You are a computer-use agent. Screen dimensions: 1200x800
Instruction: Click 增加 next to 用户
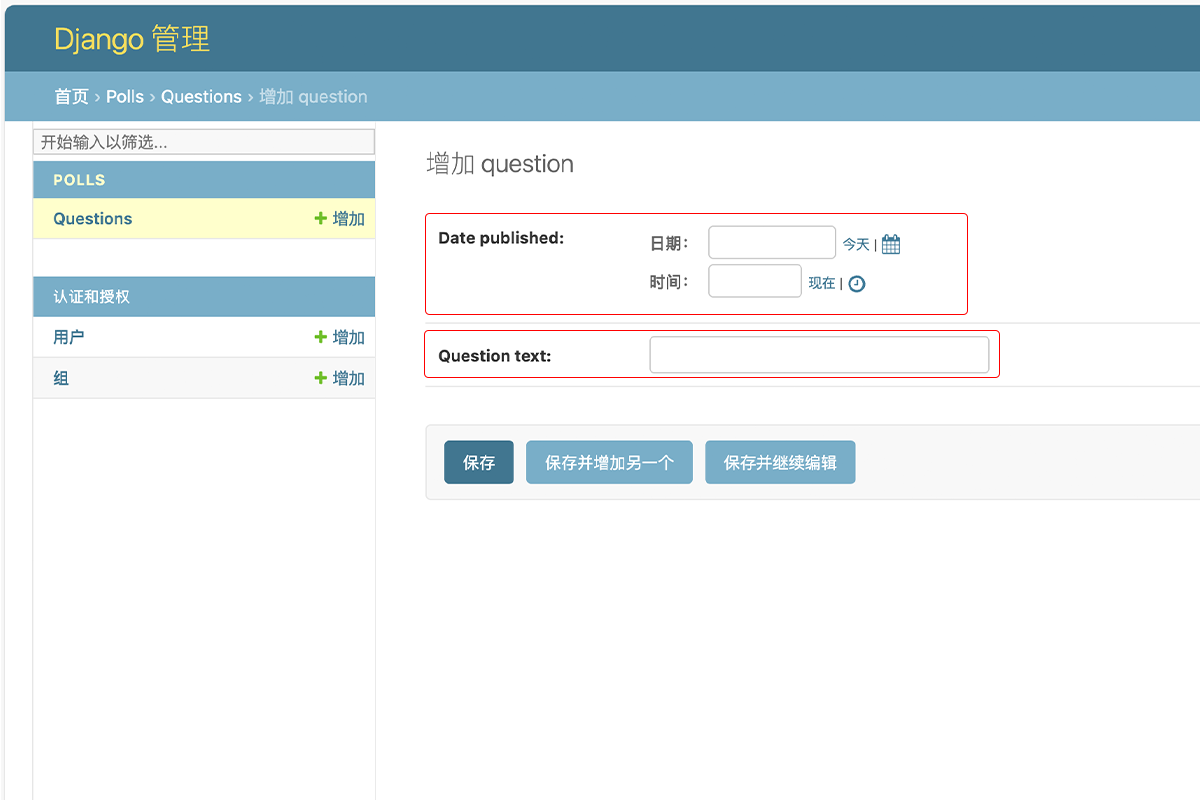click(x=340, y=337)
